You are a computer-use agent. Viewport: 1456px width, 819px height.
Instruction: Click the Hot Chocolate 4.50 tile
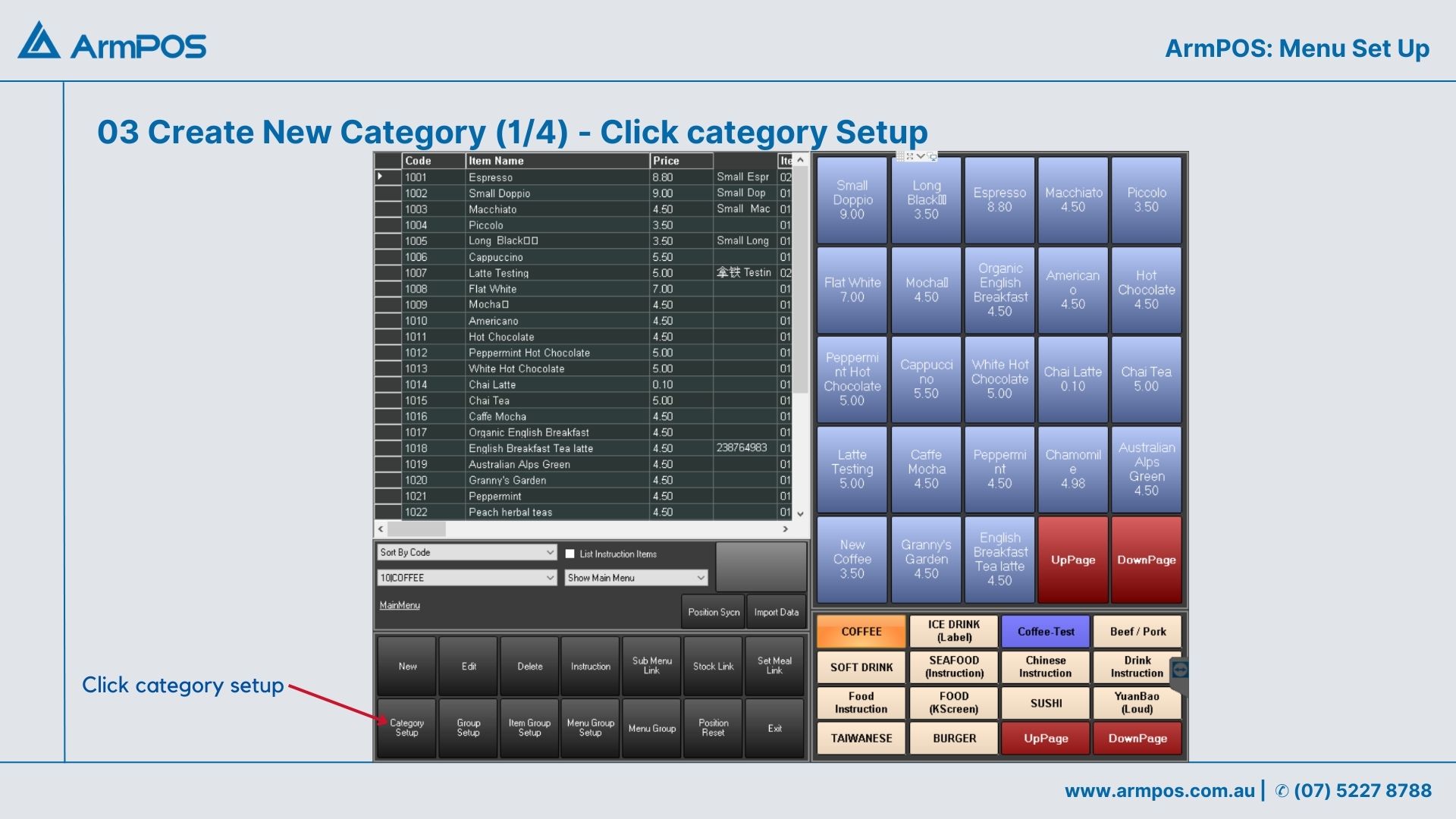(1146, 290)
